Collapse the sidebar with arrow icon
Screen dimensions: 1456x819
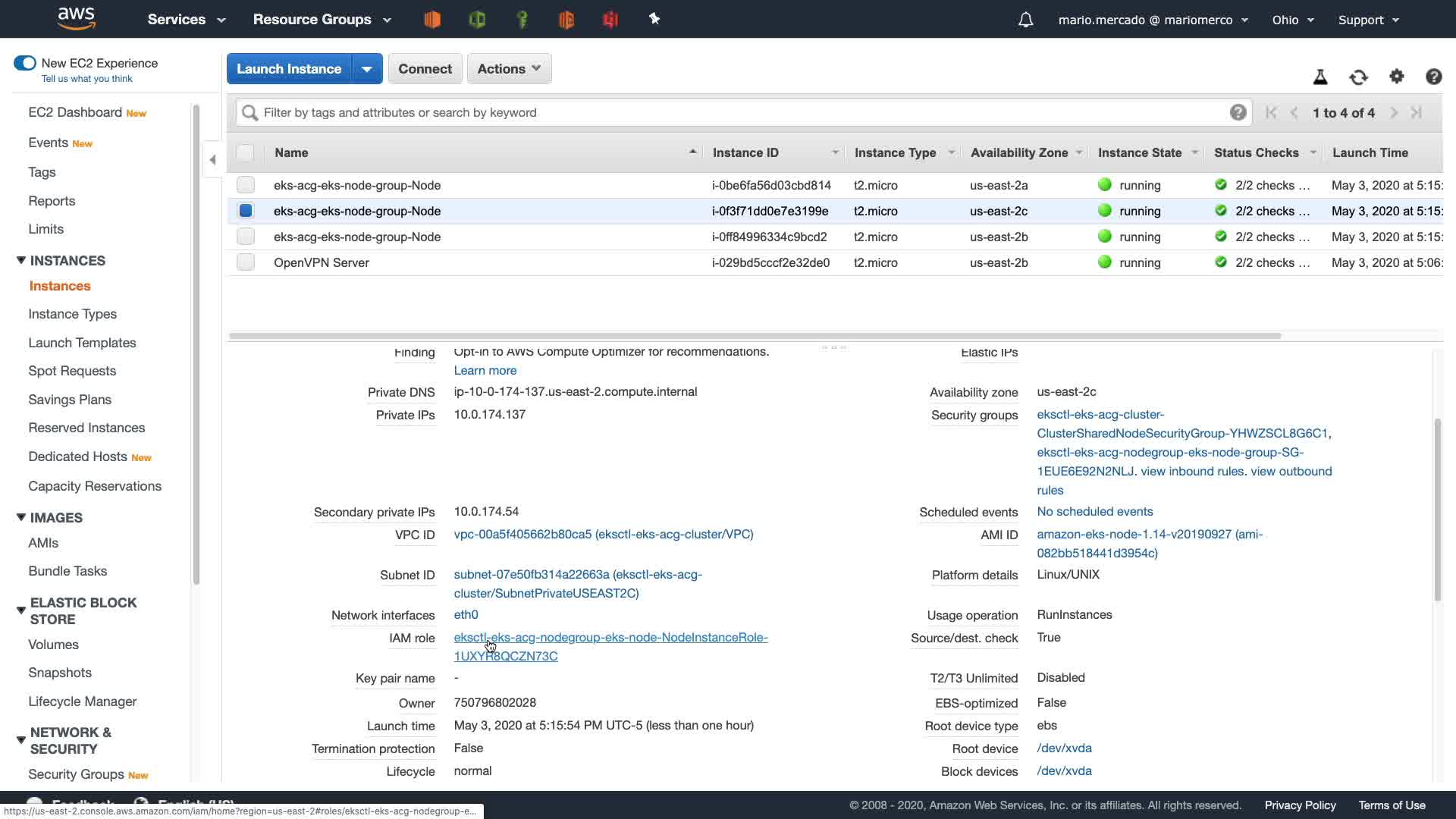pos(212,159)
